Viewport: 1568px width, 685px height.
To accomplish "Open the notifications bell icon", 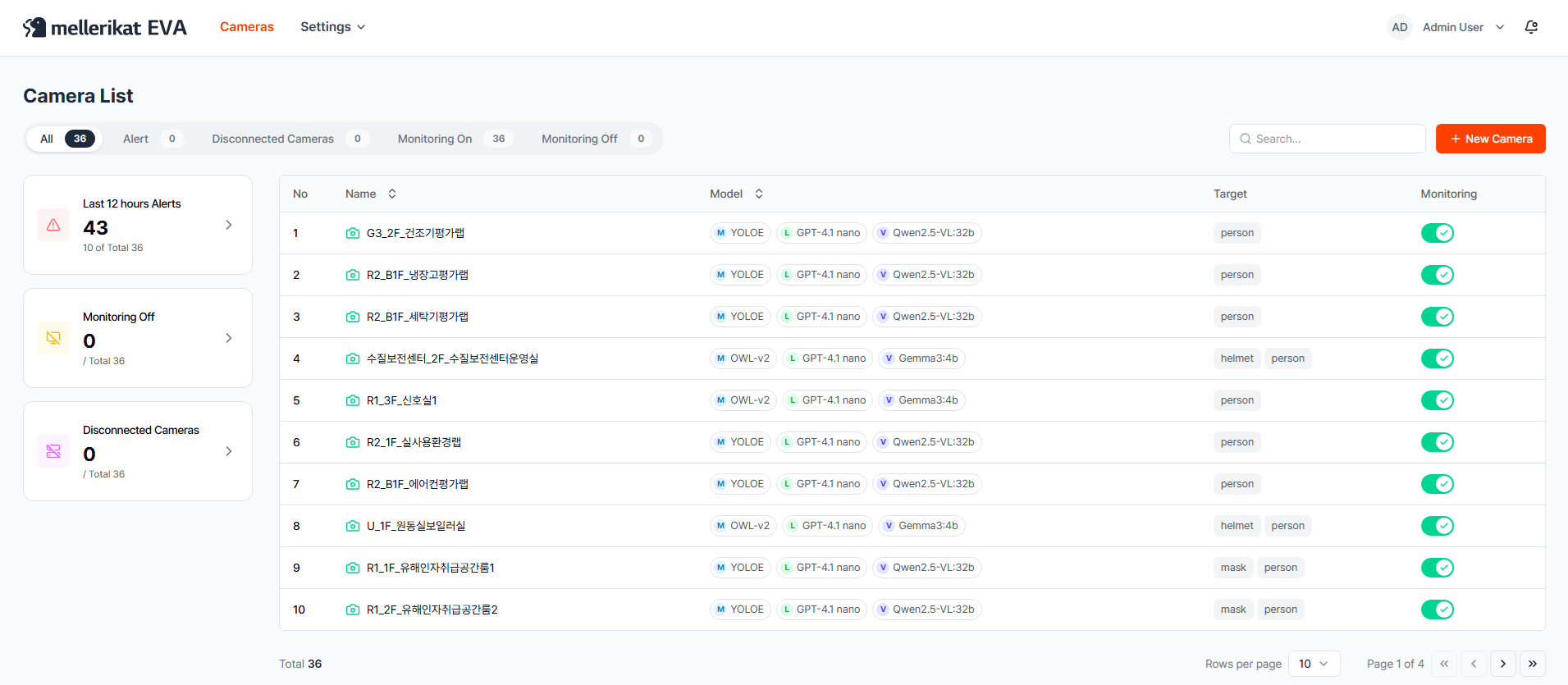I will tap(1531, 27).
